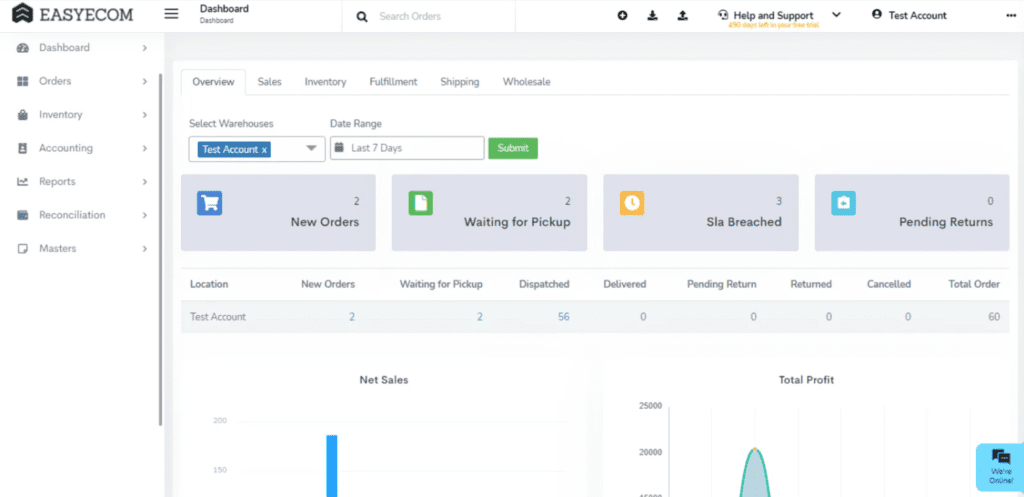
Task: Click the Waiting for Pickup document icon
Action: pos(421,203)
